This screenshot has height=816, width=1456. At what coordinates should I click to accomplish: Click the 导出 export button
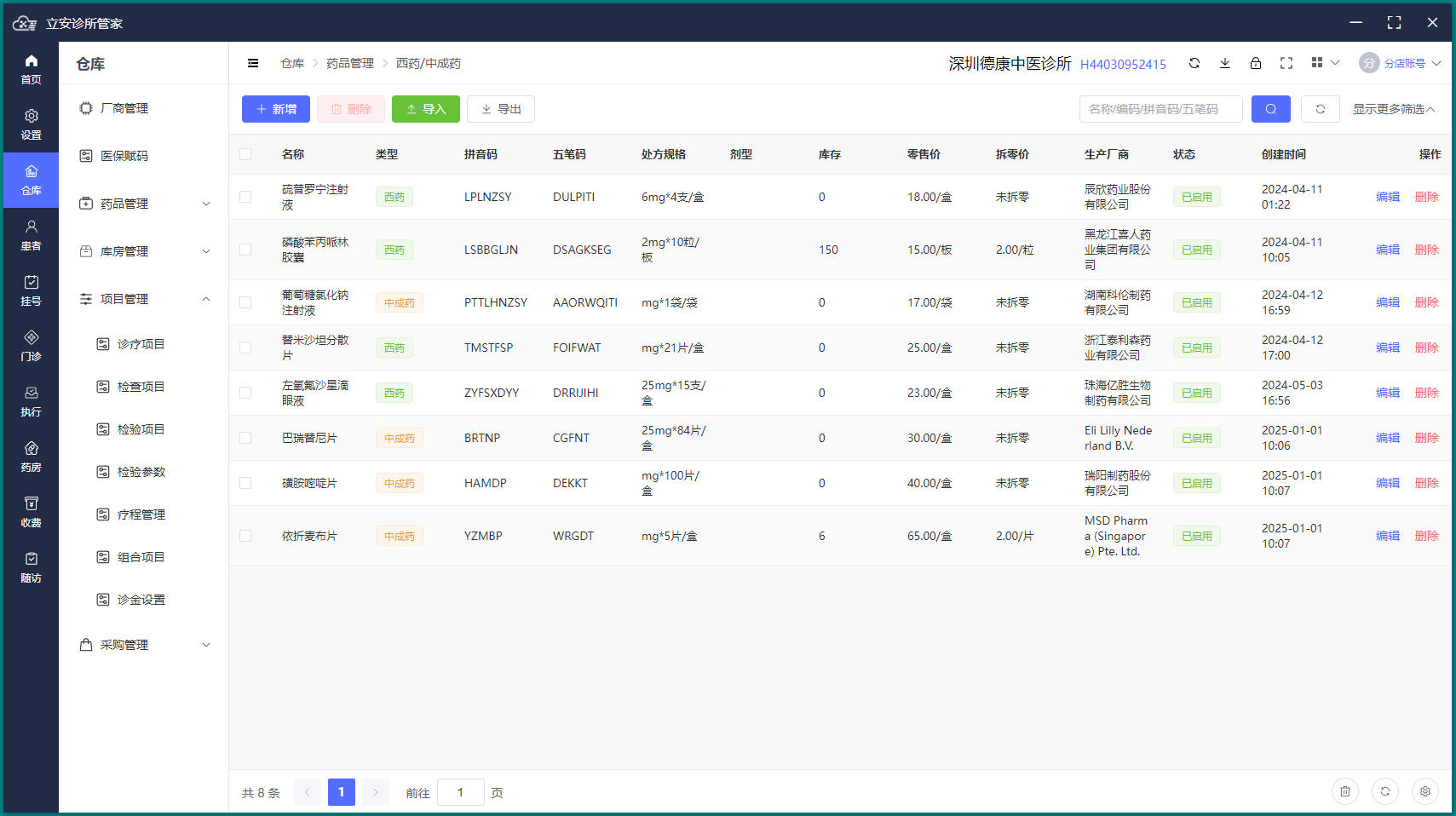501,109
